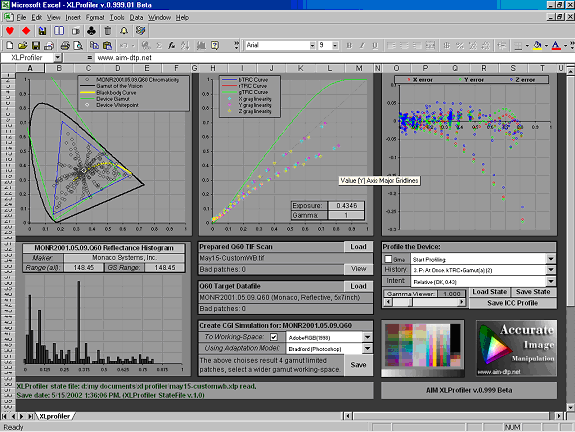Click the yellow bell toolbar icon
The image size is (575, 432).
coord(124,31)
